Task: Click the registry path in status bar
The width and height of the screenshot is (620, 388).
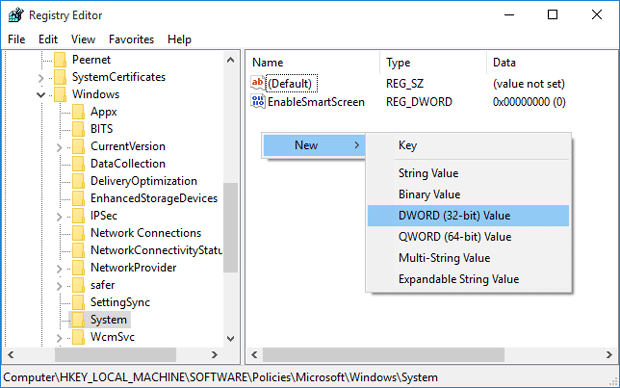Action: pos(221,377)
